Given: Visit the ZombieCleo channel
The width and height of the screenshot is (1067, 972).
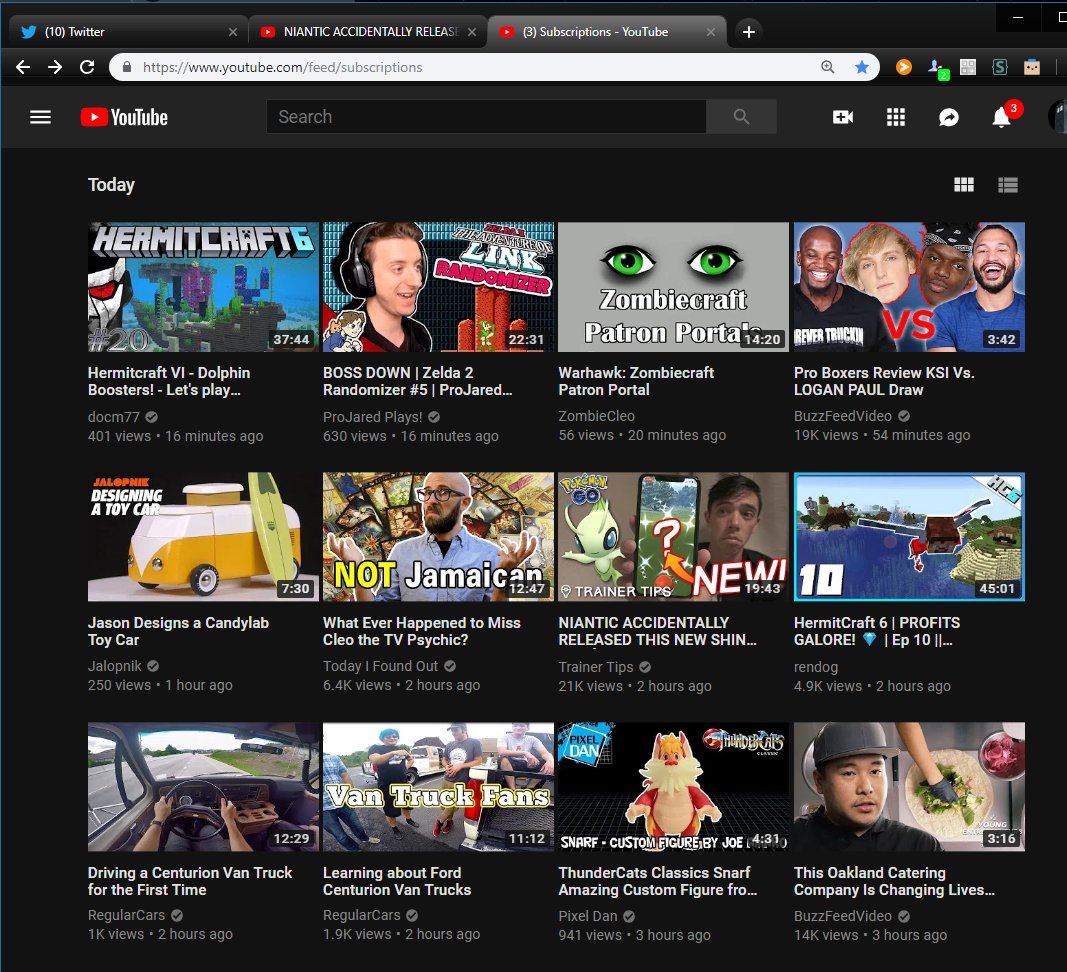Looking at the screenshot, I should pos(596,416).
